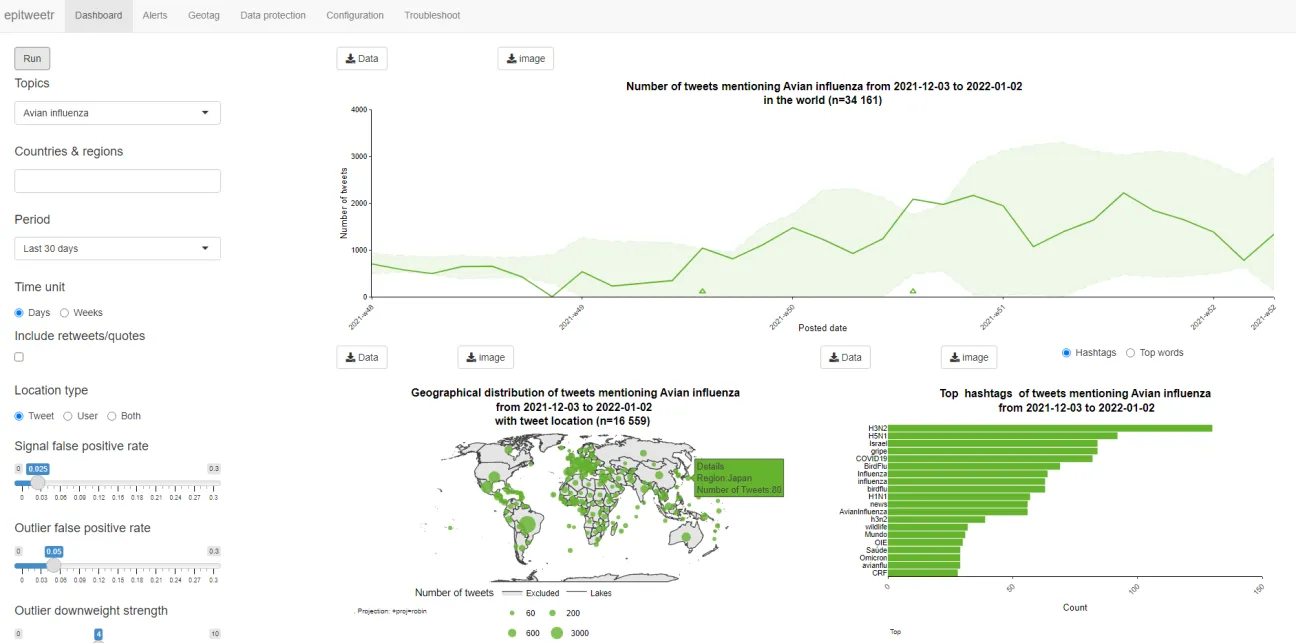The width and height of the screenshot is (1296, 643).
Task: Click the Countries & regions input field
Action: pos(116,180)
